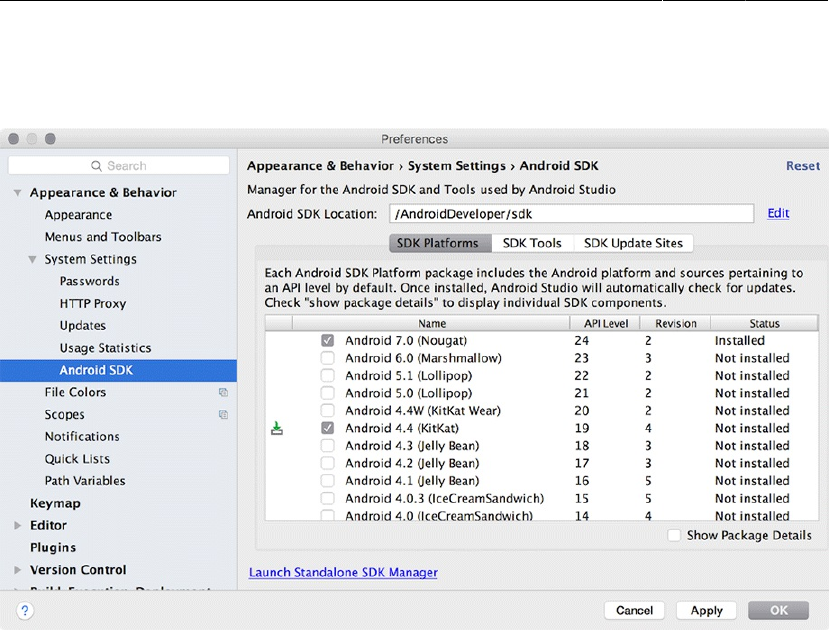Click Reset link in top right
The width and height of the screenshot is (829, 630).
point(802,166)
